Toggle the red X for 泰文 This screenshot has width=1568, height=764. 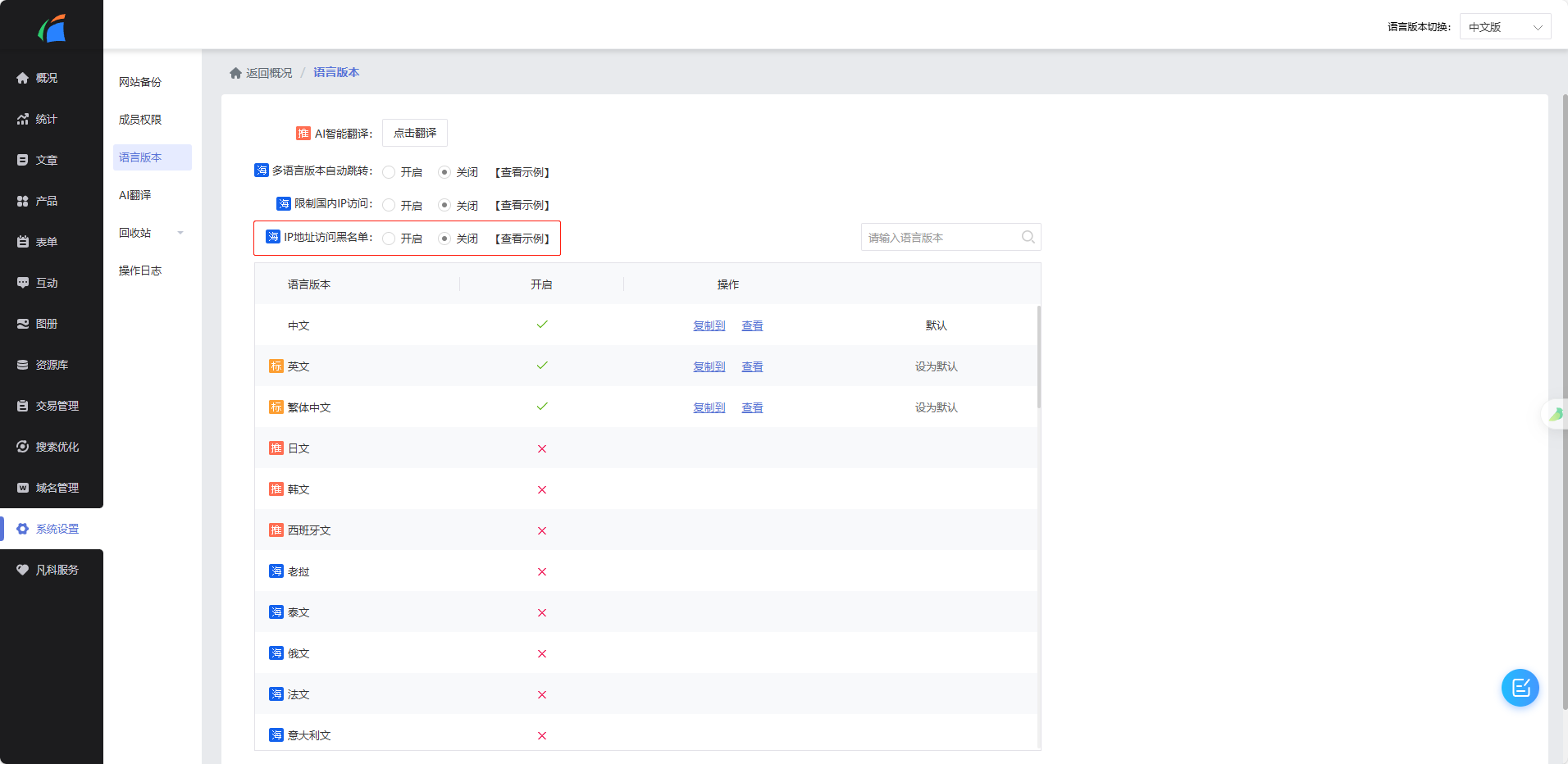[x=542, y=612]
